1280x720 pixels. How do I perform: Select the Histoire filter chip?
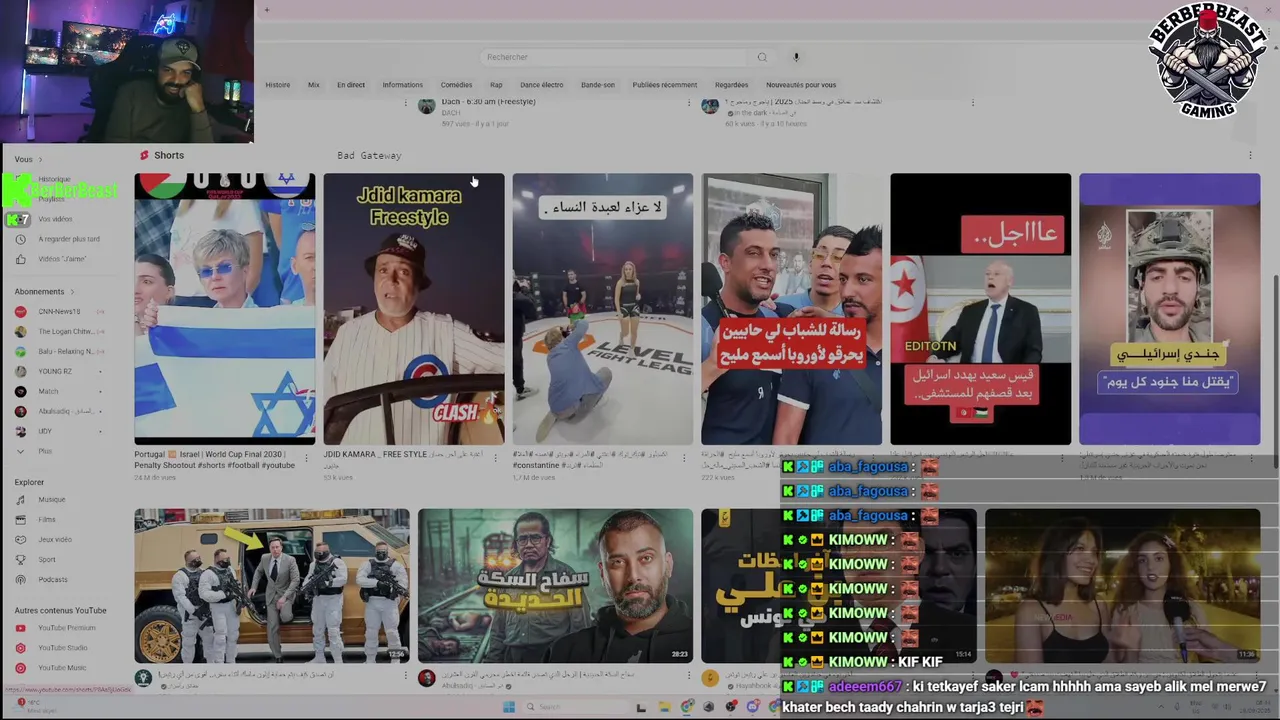click(278, 85)
